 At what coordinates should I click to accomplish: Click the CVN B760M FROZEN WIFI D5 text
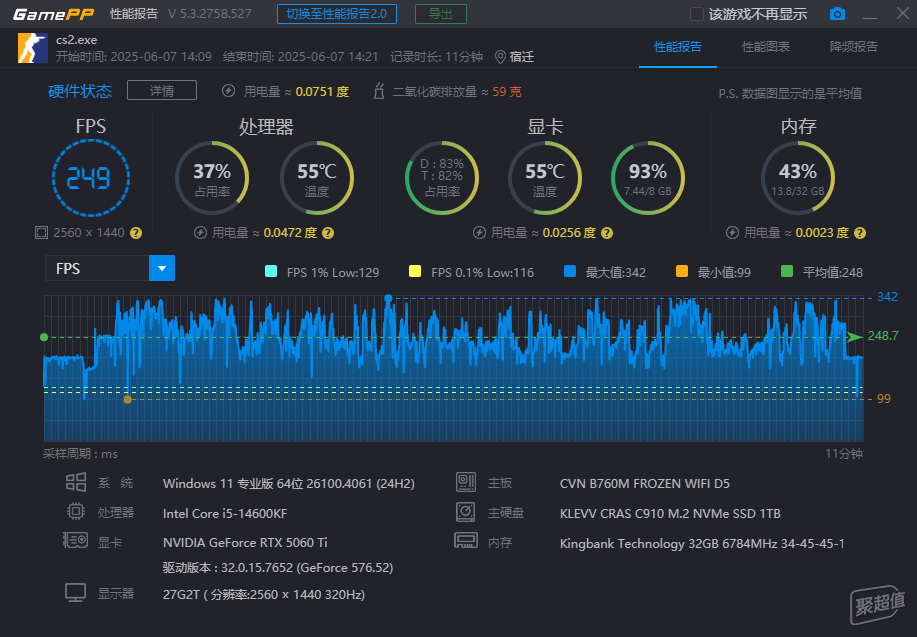click(644, 484)
